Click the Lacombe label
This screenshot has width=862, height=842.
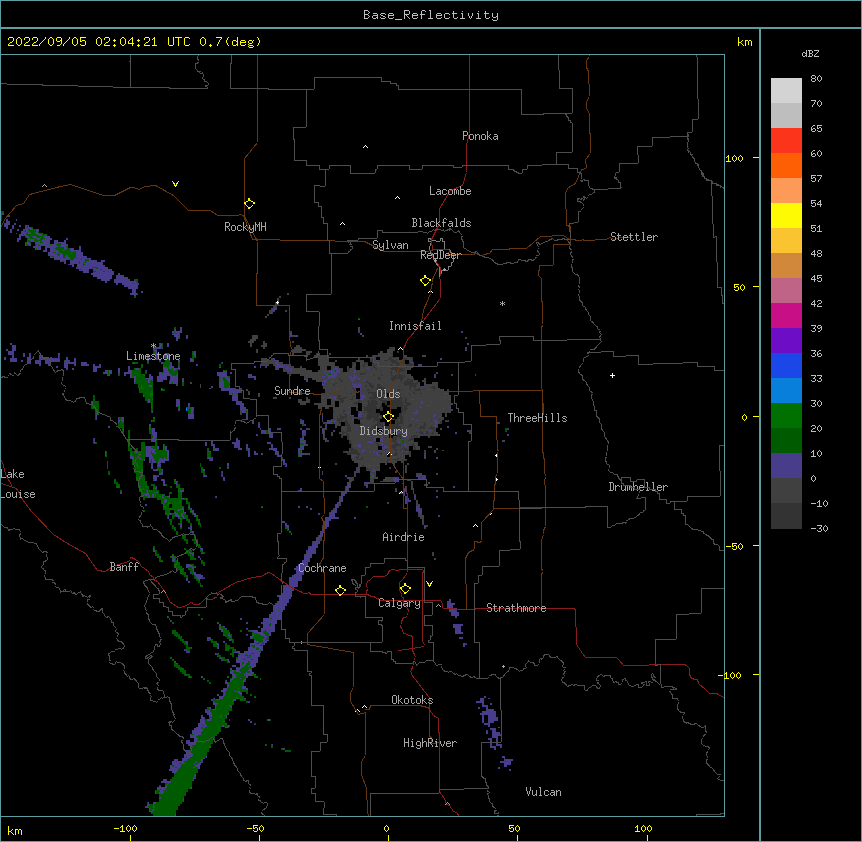pyautogui.click(x=450, y=191)
